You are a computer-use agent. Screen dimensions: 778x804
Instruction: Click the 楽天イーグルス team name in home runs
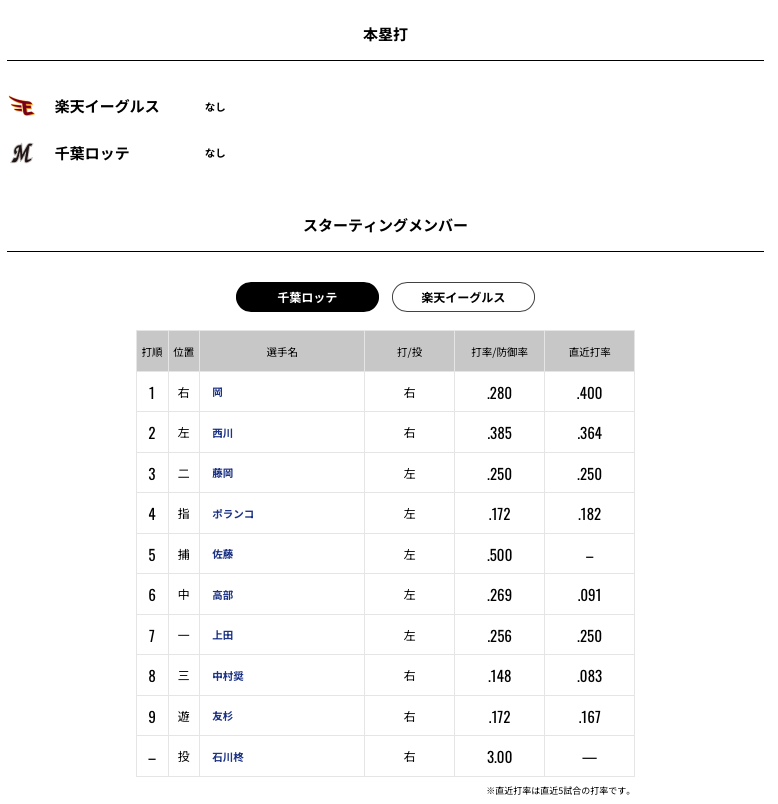[x=107, y=106]
